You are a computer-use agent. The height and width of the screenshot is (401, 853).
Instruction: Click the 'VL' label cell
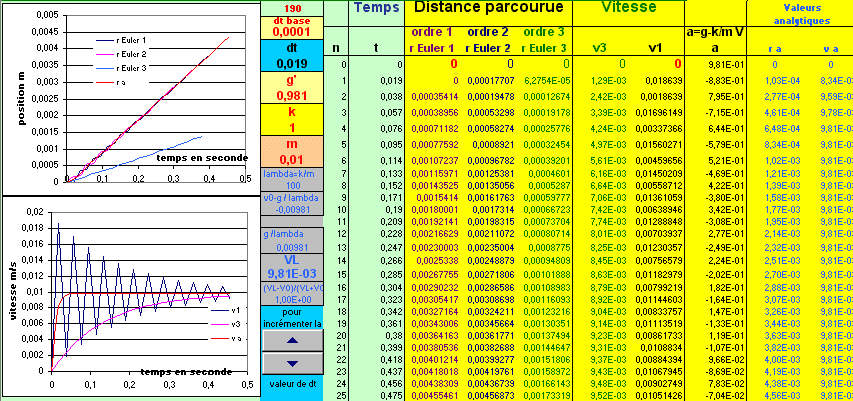tap(292, 260)
